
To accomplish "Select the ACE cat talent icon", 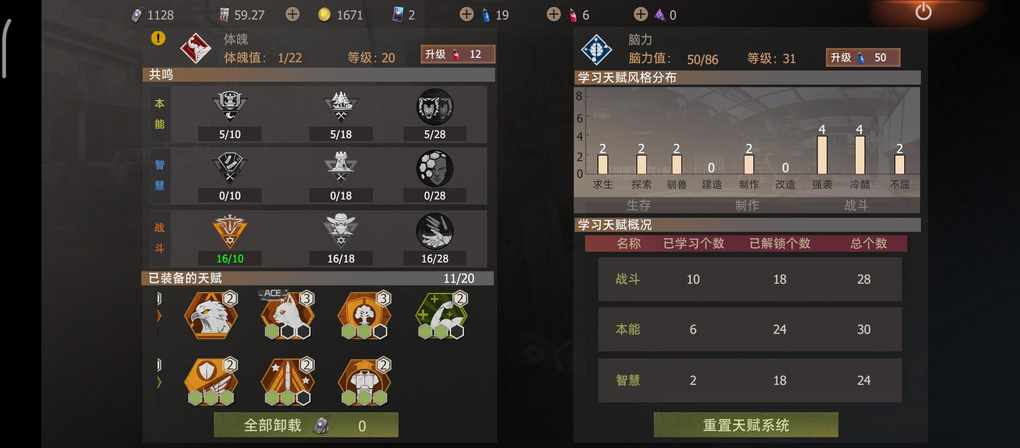I will coord(287,315).
